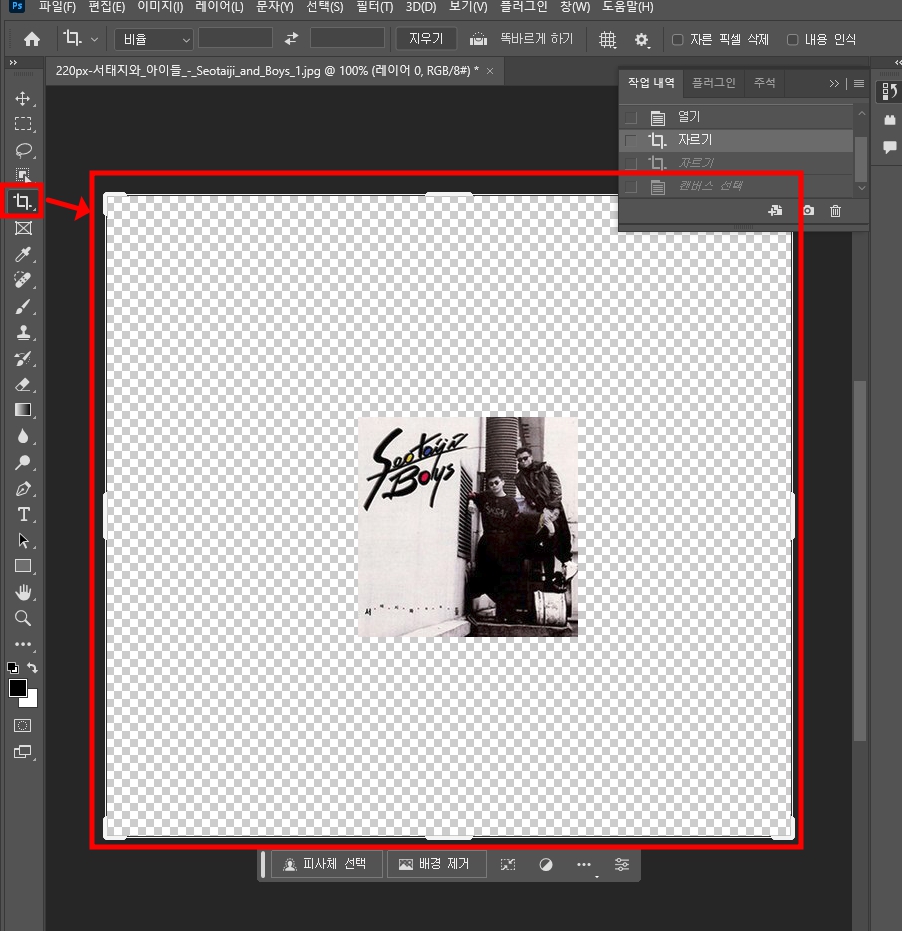Image resolution: width=902 pixels, height=931 pixels.
Task: Create a new history snapshot
Action: click(808, 211)
